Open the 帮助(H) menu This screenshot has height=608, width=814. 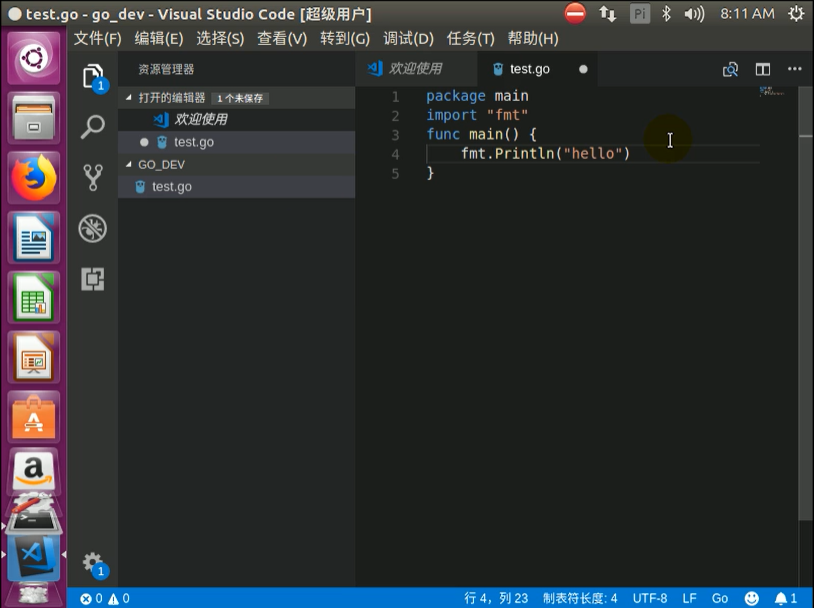pos(533,38)
